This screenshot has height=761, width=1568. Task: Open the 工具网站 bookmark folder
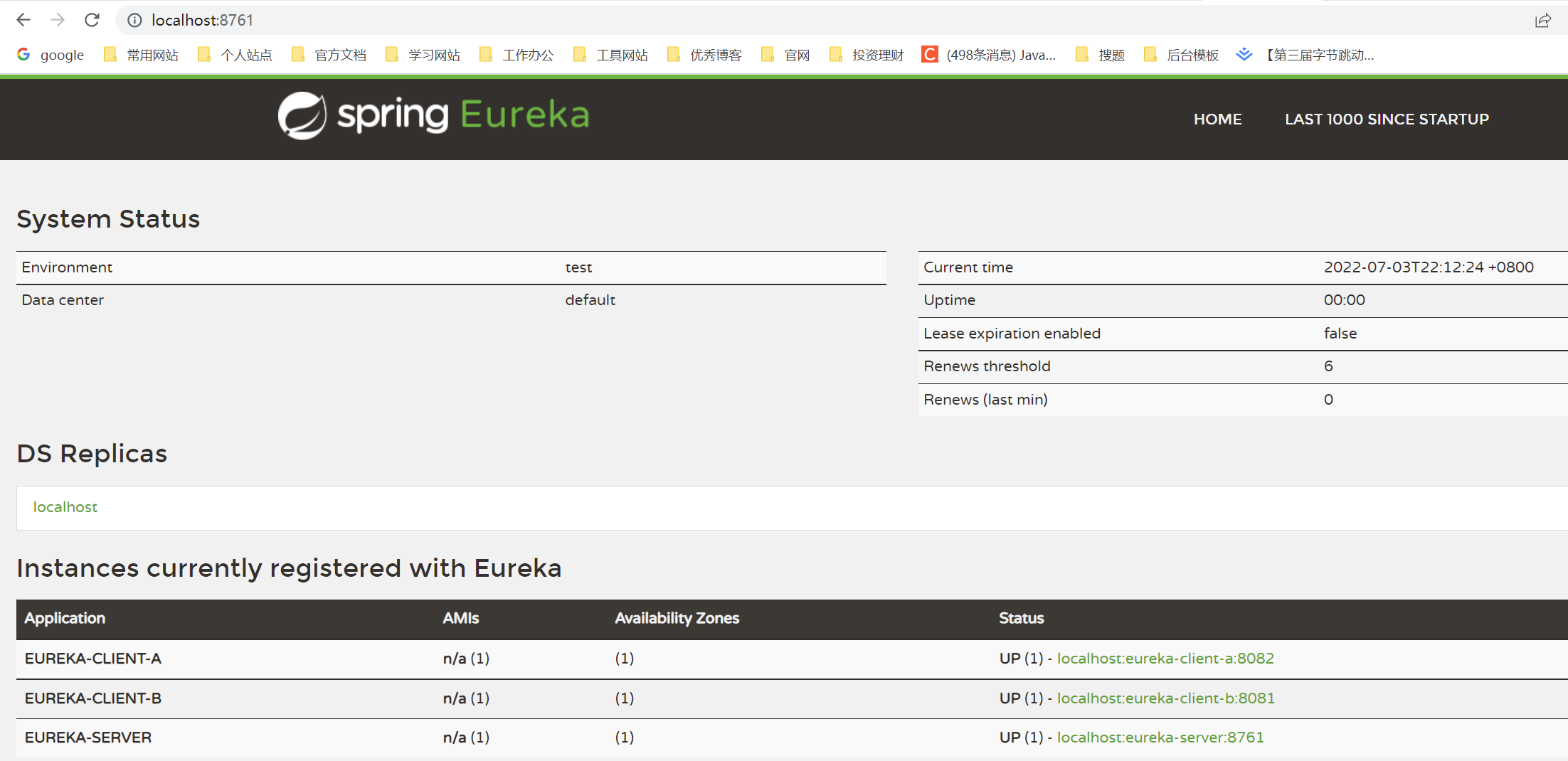pyautogui.click(x=610, y=55)
